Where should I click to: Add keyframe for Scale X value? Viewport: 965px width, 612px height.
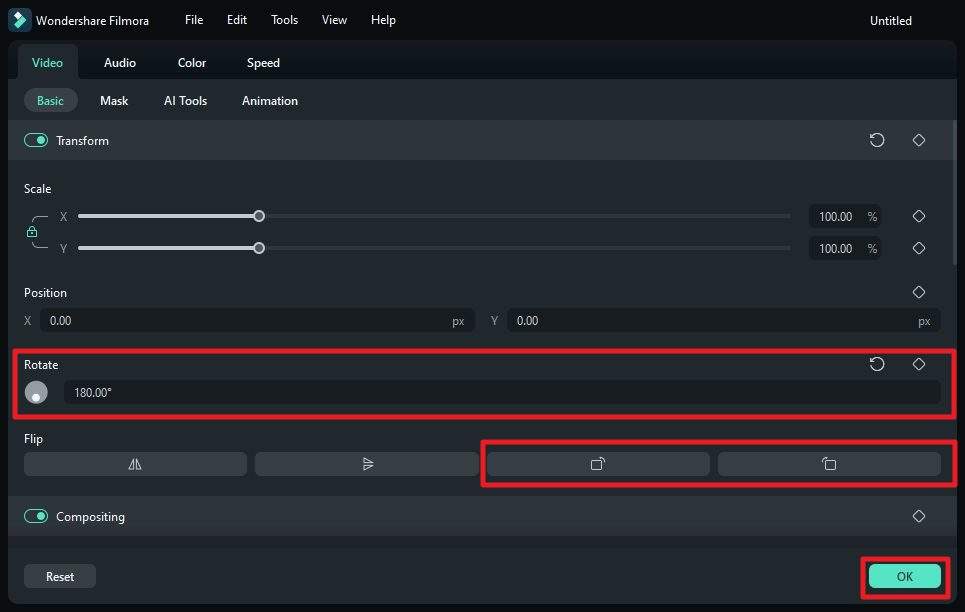pyautogui.click(x=919, y=216)
